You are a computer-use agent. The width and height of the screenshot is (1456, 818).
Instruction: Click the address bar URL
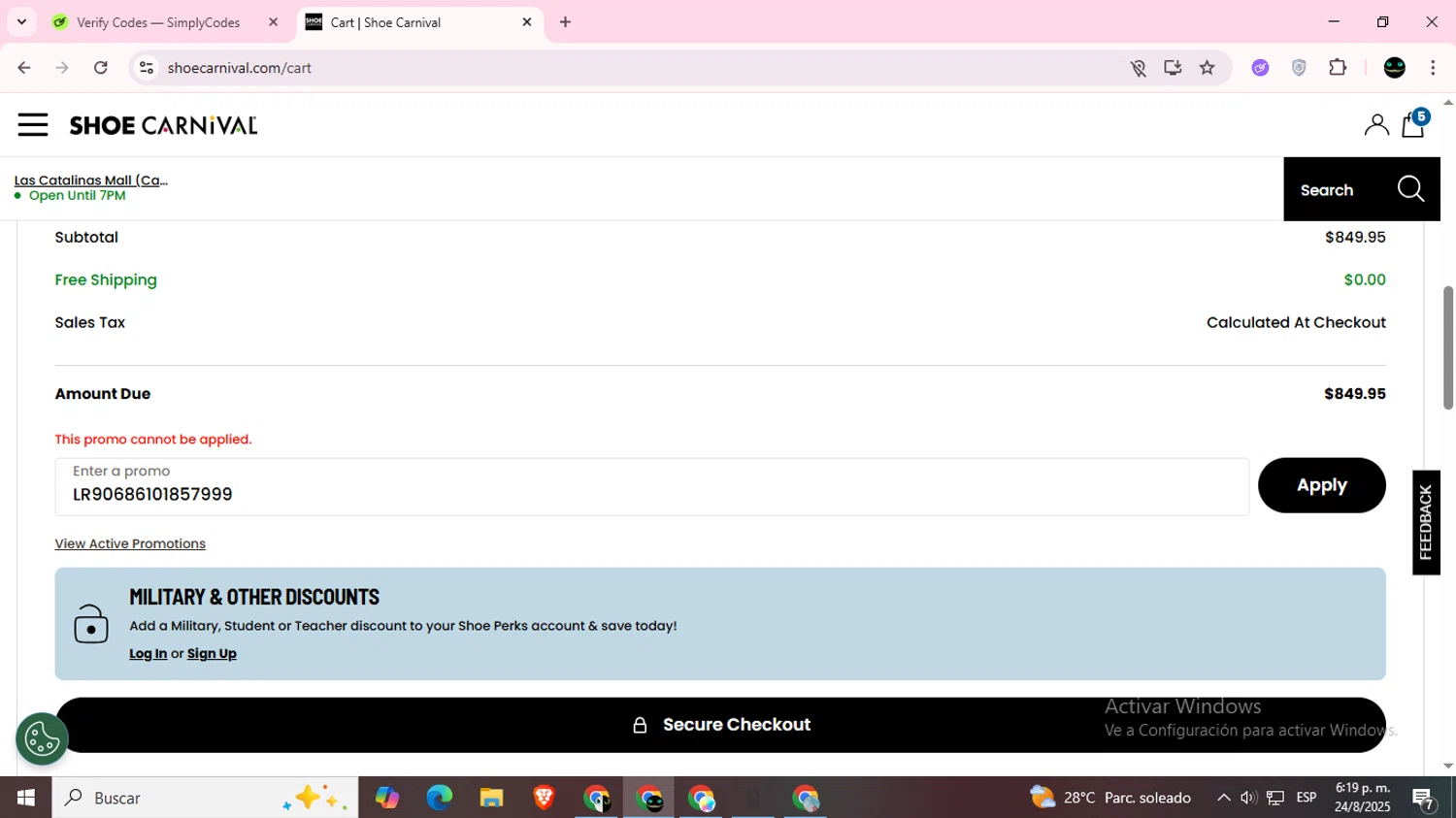239,68
